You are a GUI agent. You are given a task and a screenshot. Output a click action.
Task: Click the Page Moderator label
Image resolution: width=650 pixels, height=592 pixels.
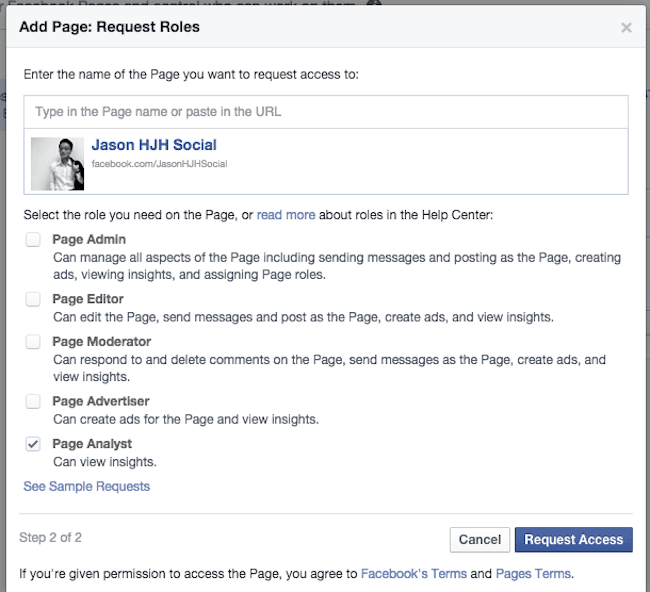(102, 342)
